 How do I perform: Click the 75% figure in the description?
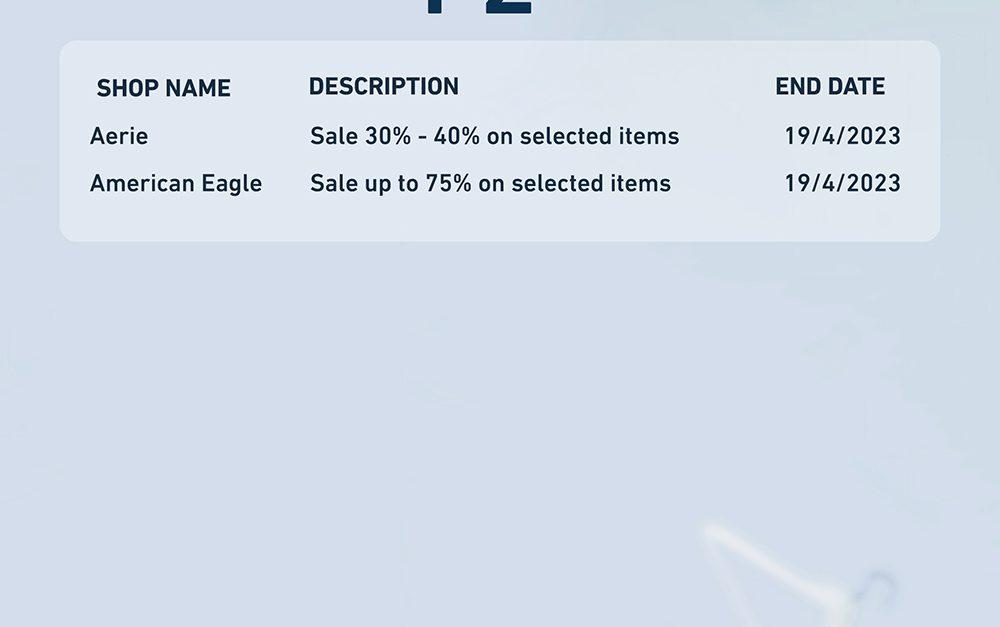[448, 184]
